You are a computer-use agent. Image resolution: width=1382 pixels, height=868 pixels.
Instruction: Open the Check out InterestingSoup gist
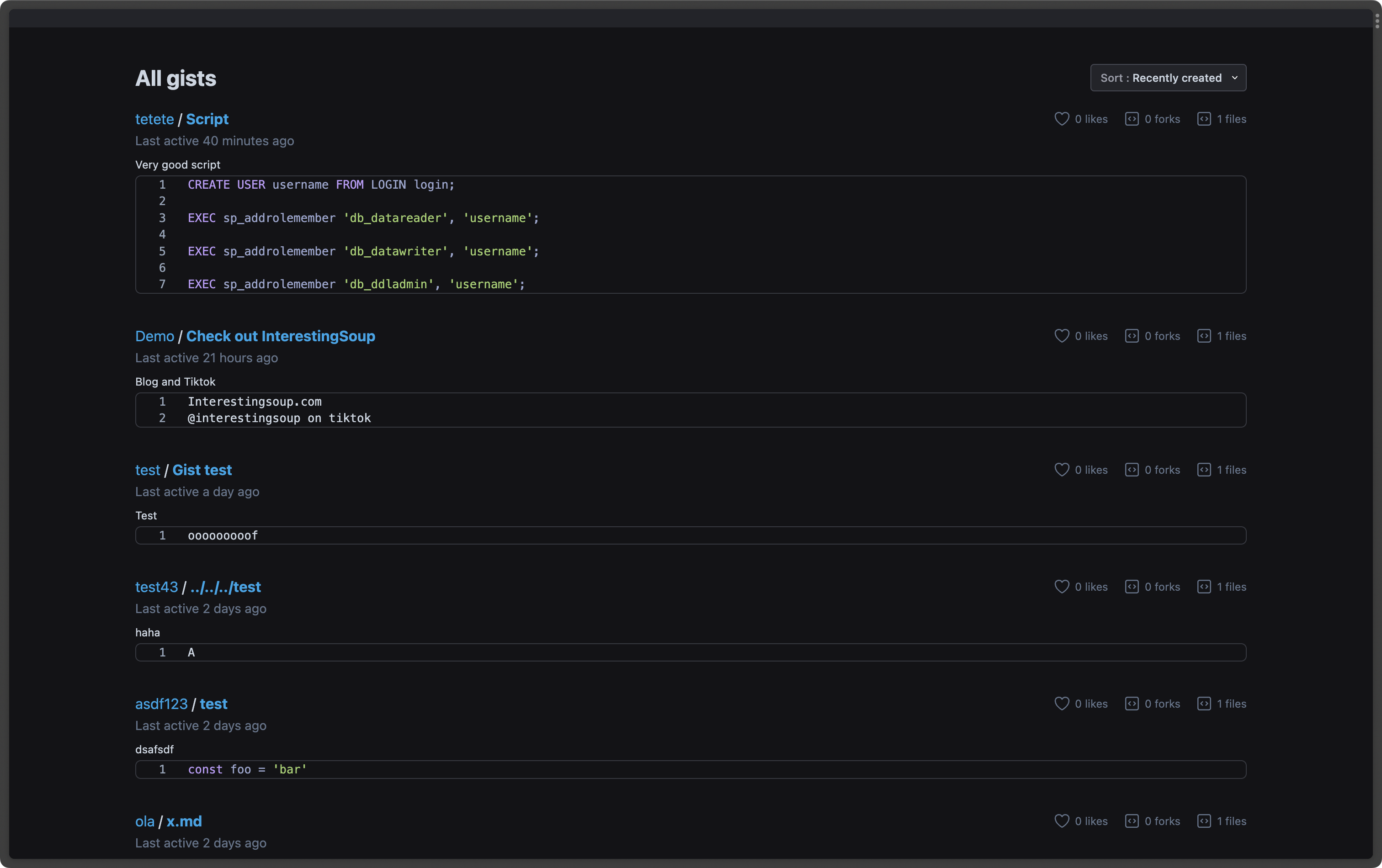pos(280,336)
